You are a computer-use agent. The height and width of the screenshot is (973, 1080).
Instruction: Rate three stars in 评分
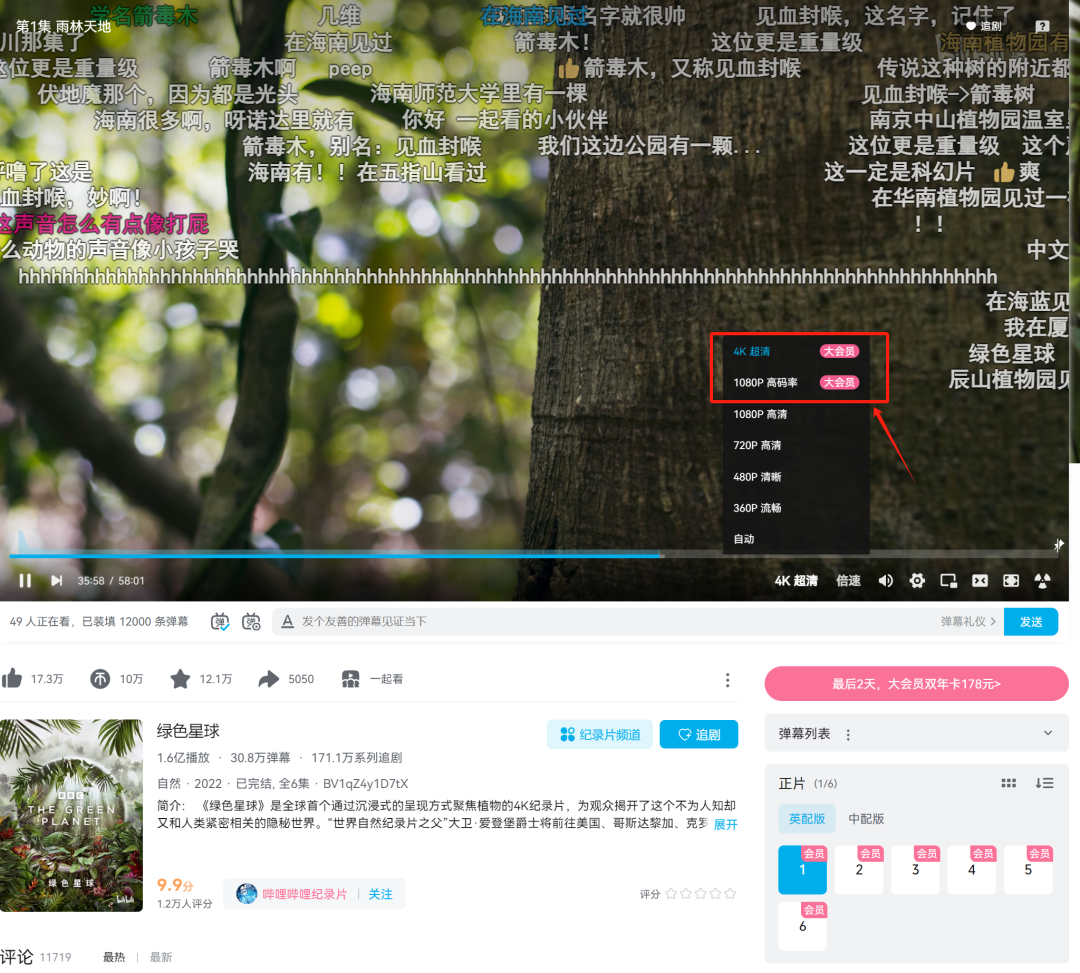pyautogui.click(x=700, y=894)
